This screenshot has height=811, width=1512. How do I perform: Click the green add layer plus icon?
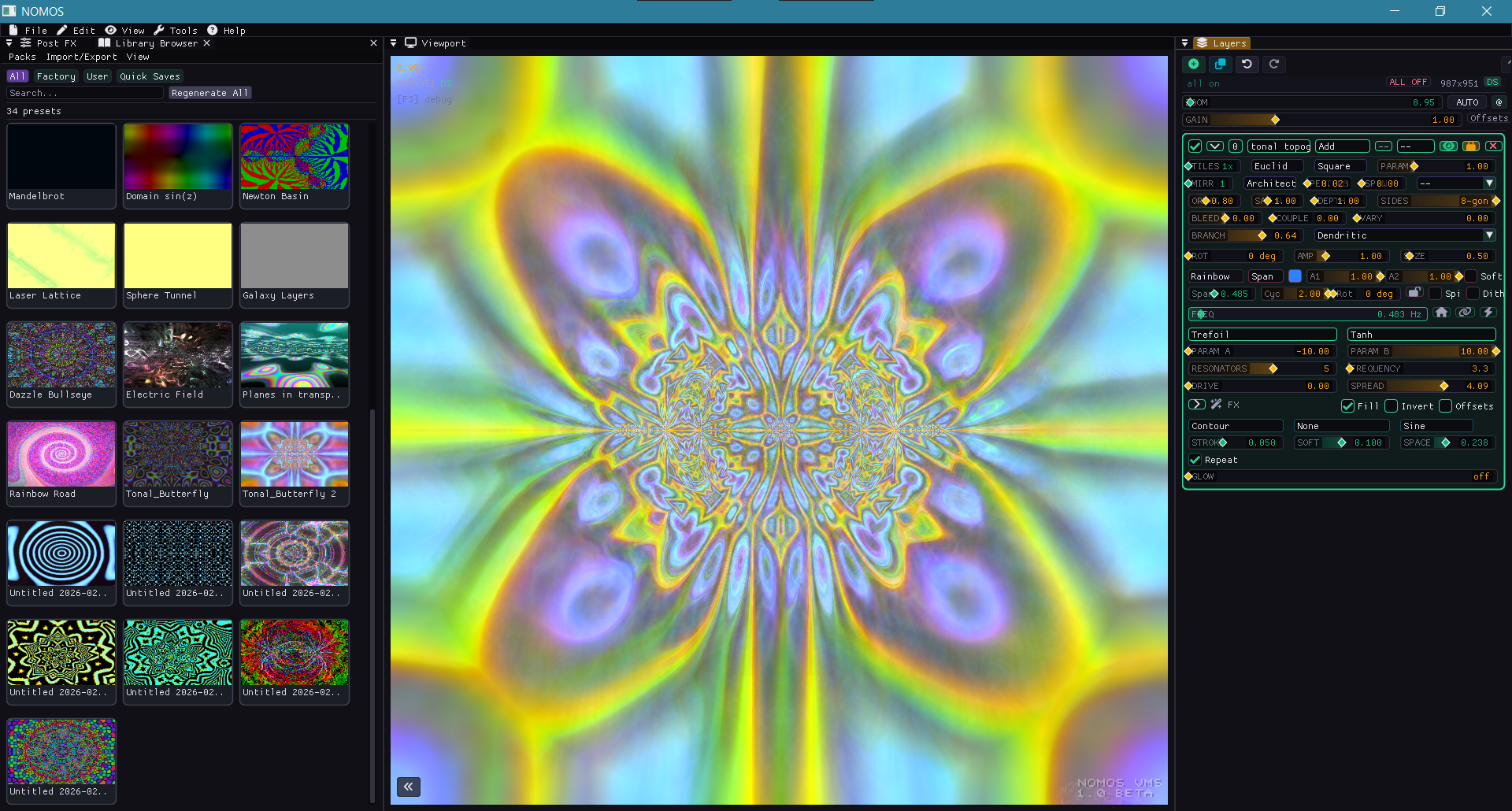click(x=1194, y=65)
